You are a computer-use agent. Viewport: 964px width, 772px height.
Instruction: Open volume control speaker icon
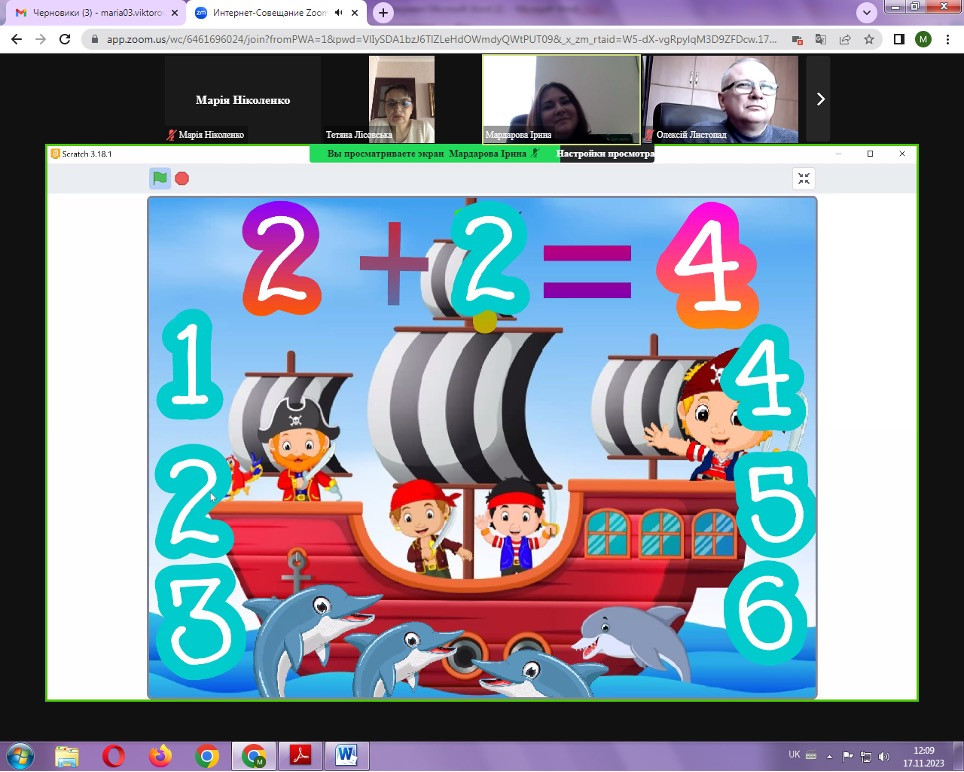884,757
